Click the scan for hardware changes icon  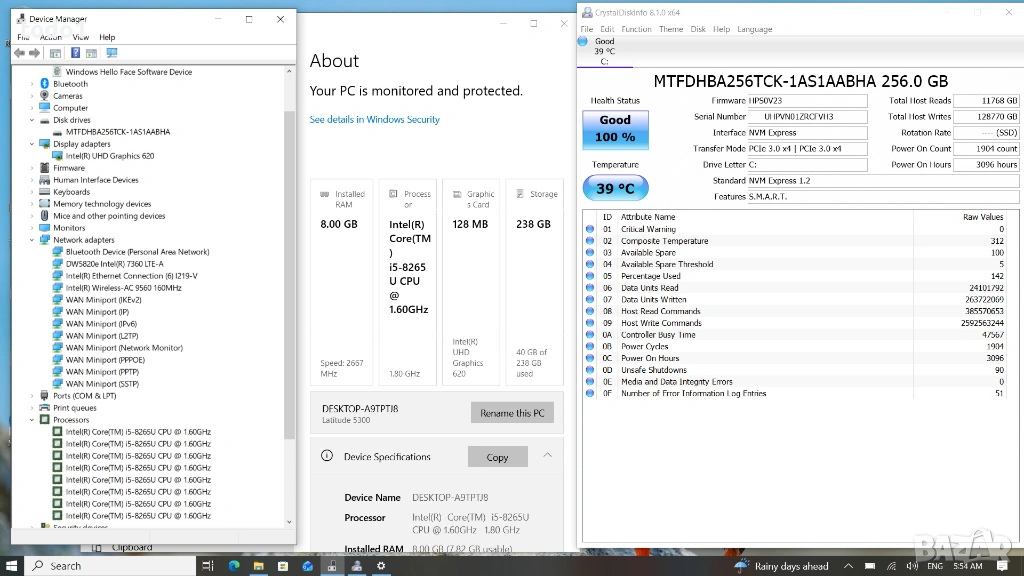pyautogui.click(x=111, y=53)
